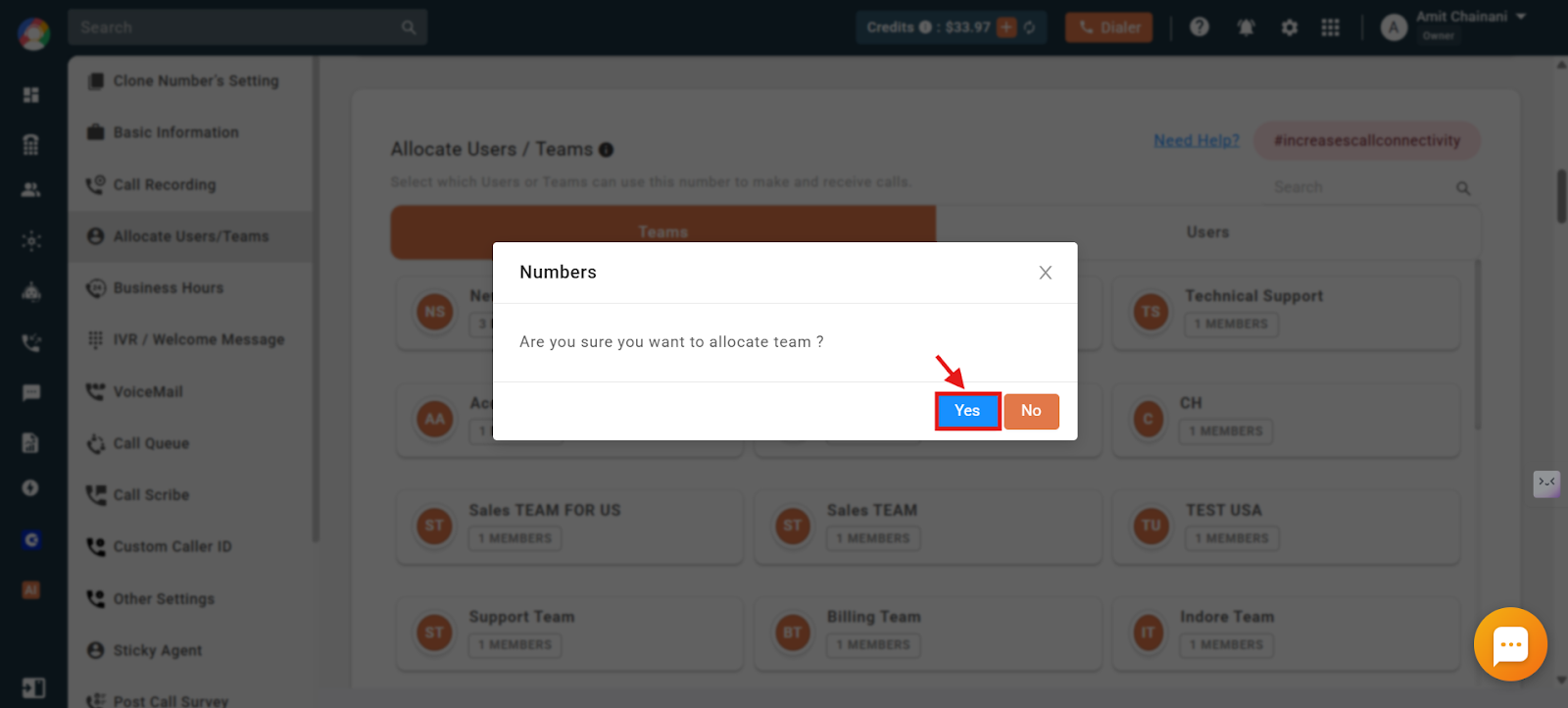Select the Technical Support team card
1568x708 pixels.
tap(1286, 313)
